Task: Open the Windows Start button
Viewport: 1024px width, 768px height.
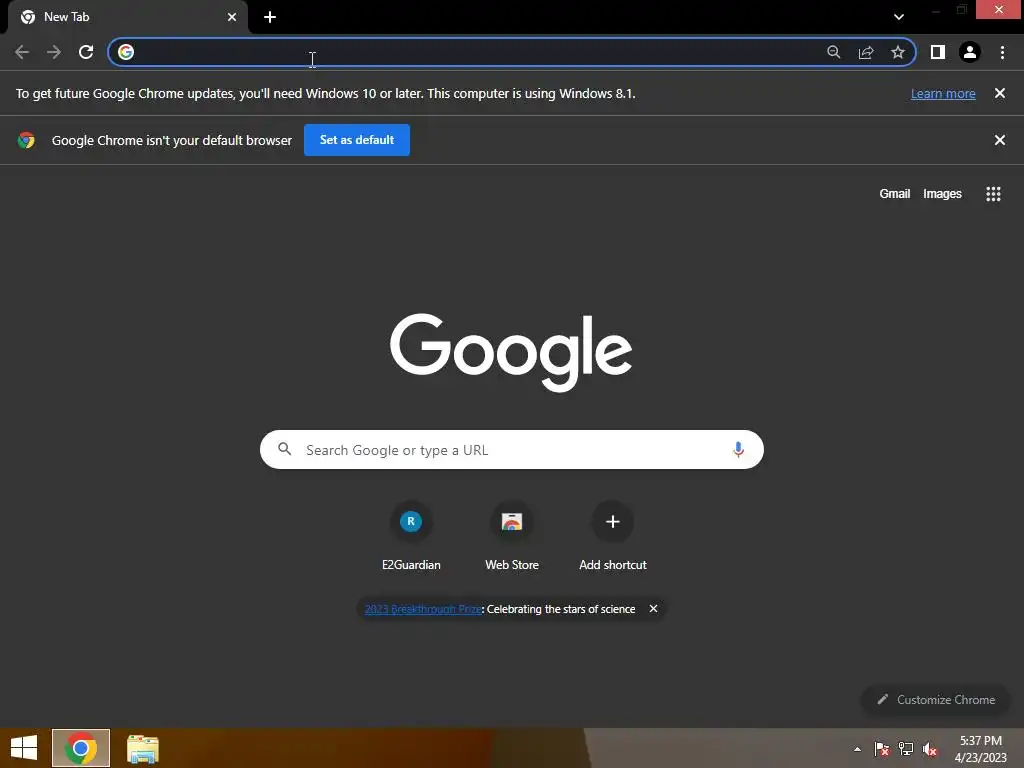Action: [24, 748]
